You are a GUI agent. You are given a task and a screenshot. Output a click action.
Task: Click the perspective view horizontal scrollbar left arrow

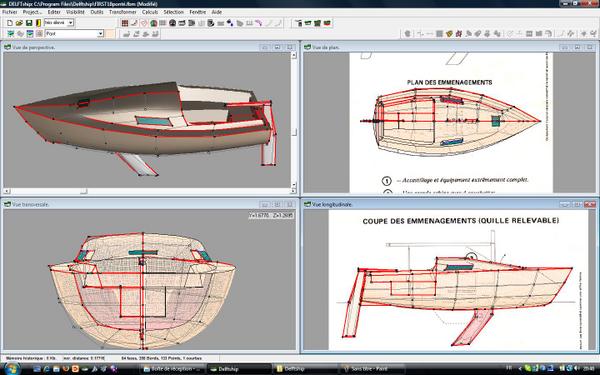(x=7, y=191)
